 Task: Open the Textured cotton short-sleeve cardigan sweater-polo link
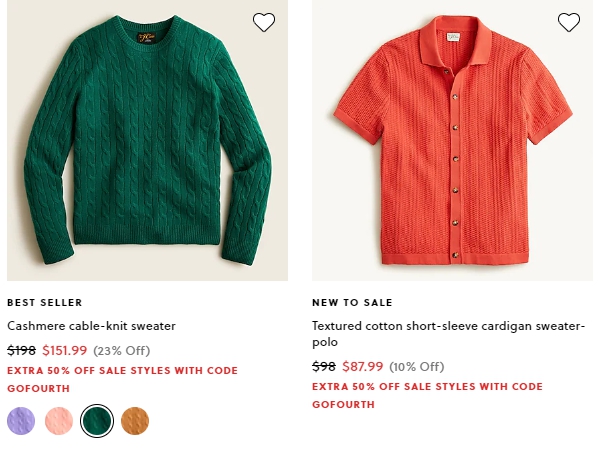click(448, 334)
